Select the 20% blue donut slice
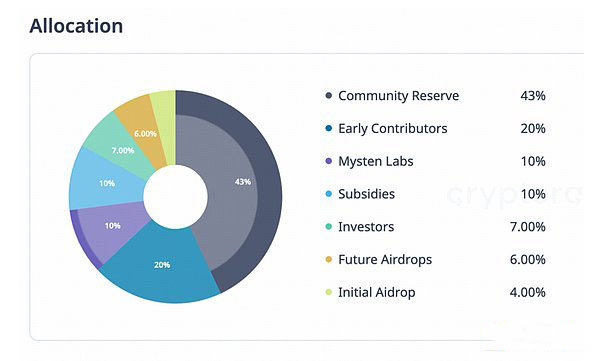Image resolution: width=600 pixels, height=361 pixels. (x=161, y=268)
